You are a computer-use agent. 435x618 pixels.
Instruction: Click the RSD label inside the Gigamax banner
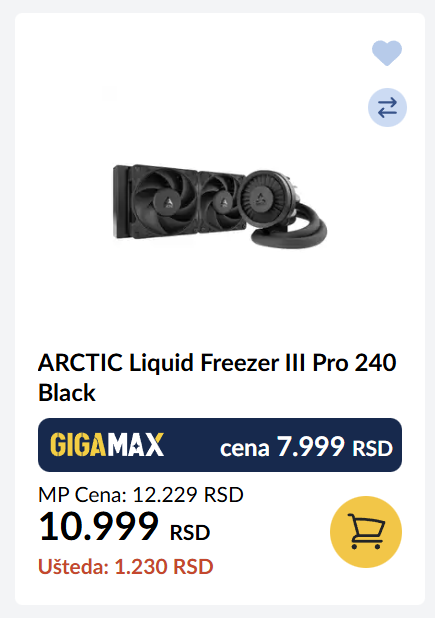(x=373, y=449)
